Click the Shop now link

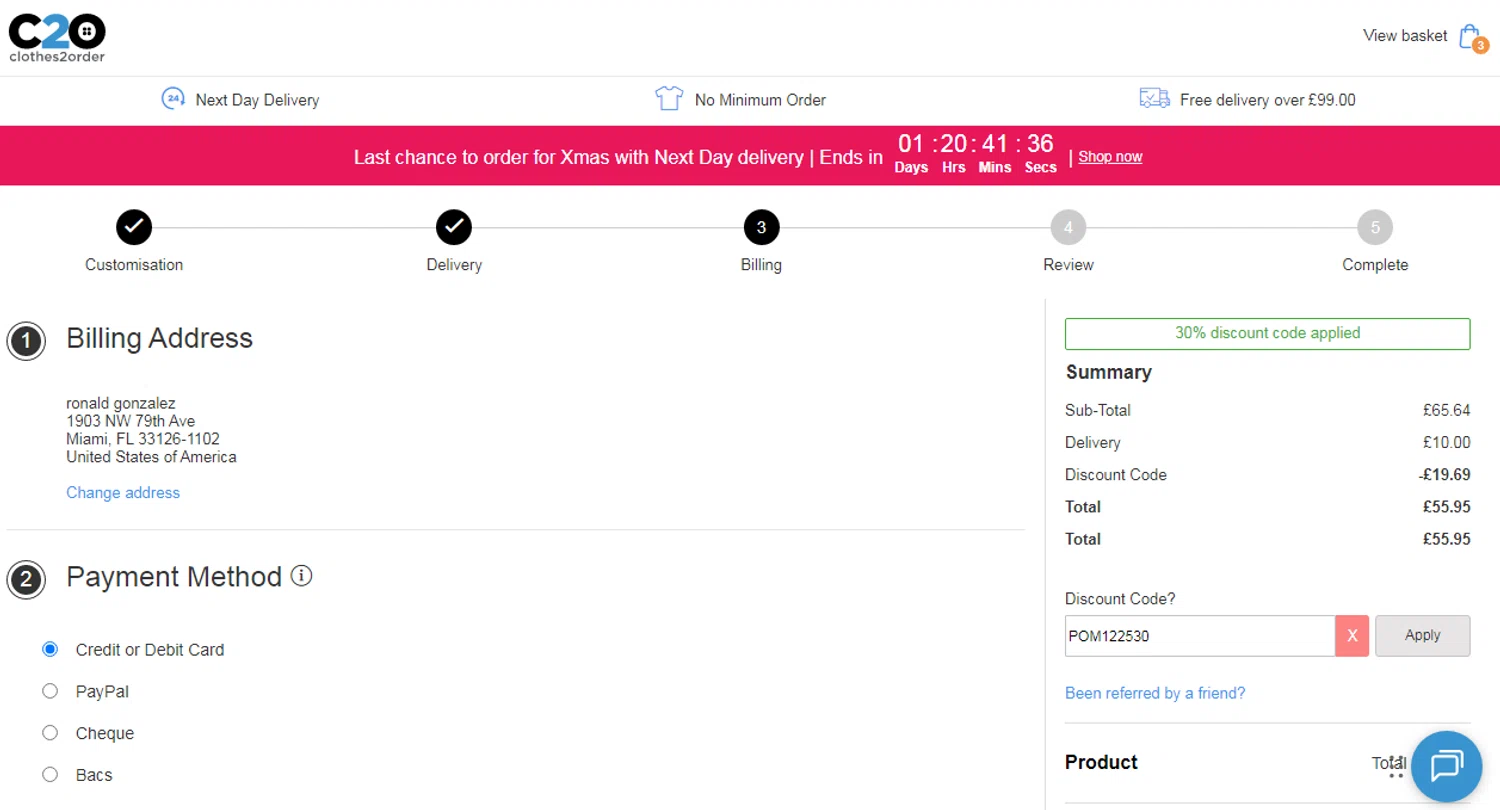pyautogui.click(x=1110, y=157)
